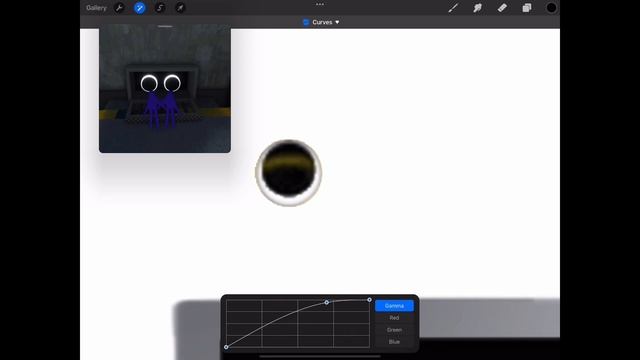640x360 pixels.
Task: Open the active color circle
Action: click(551, 8)
